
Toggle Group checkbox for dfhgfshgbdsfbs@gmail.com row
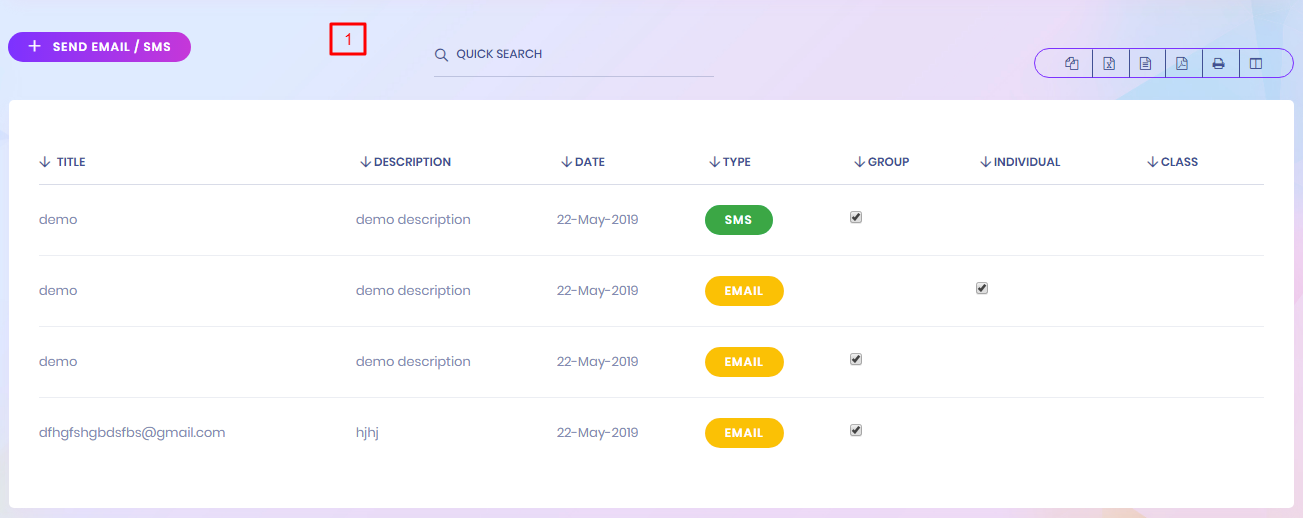point(856,430)
